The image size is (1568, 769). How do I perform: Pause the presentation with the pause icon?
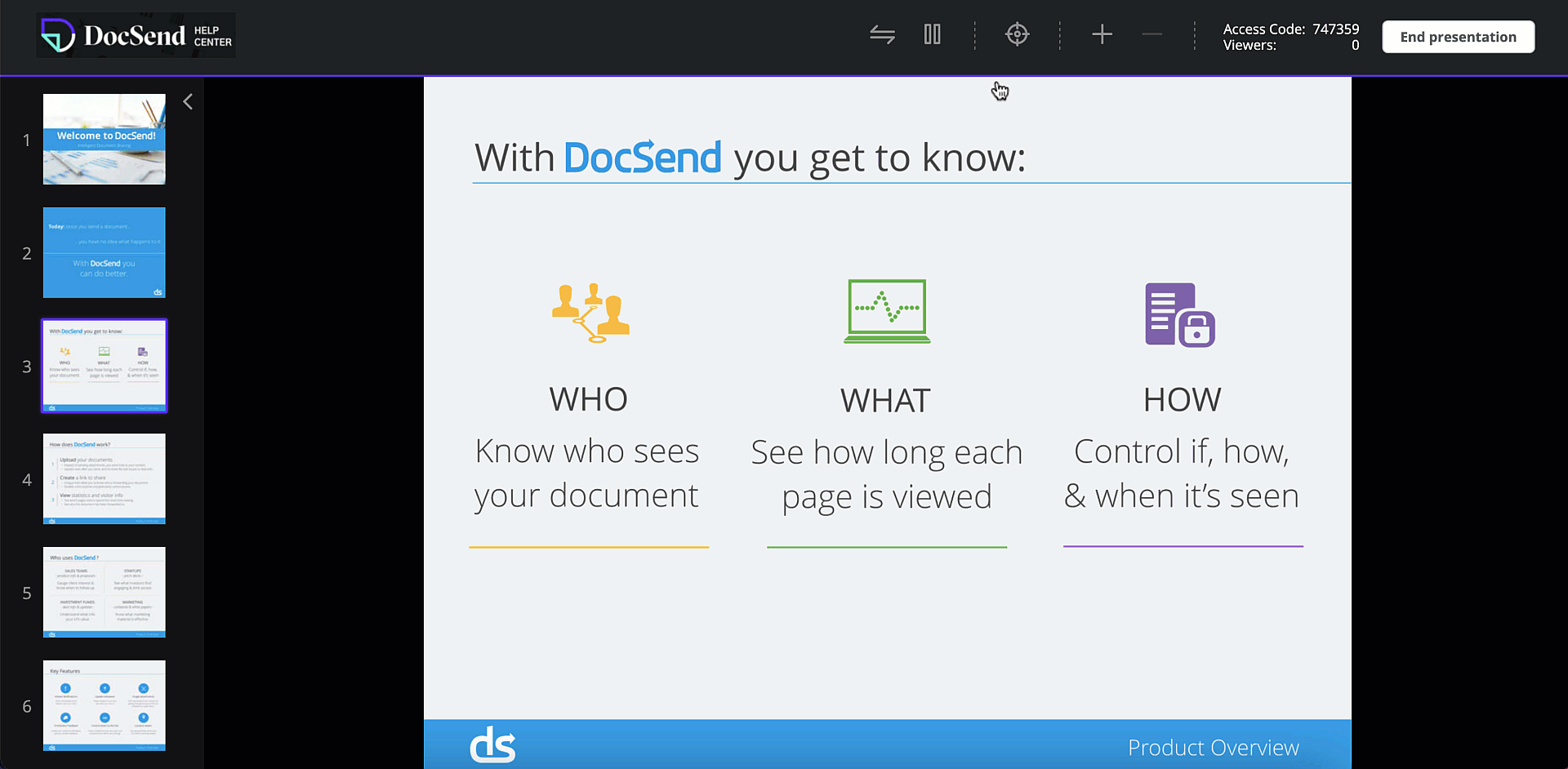tap(933, 34)
